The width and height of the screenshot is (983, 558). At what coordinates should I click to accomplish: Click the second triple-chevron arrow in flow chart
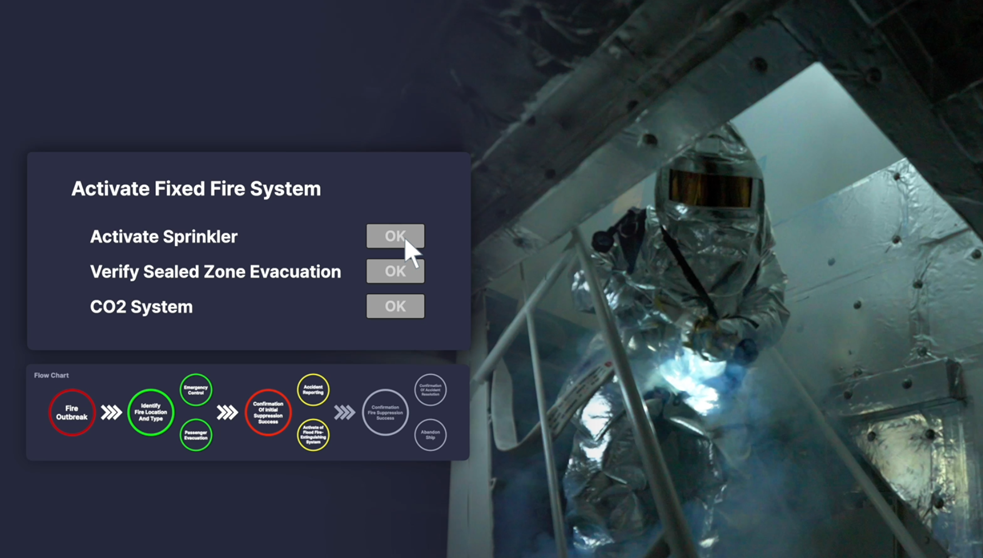(x=228, y=412)
